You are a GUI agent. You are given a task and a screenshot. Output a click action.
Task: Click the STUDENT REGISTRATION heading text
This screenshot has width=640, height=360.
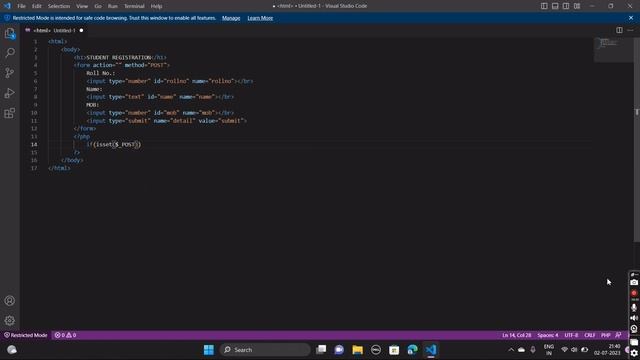(x=119, y=58)
